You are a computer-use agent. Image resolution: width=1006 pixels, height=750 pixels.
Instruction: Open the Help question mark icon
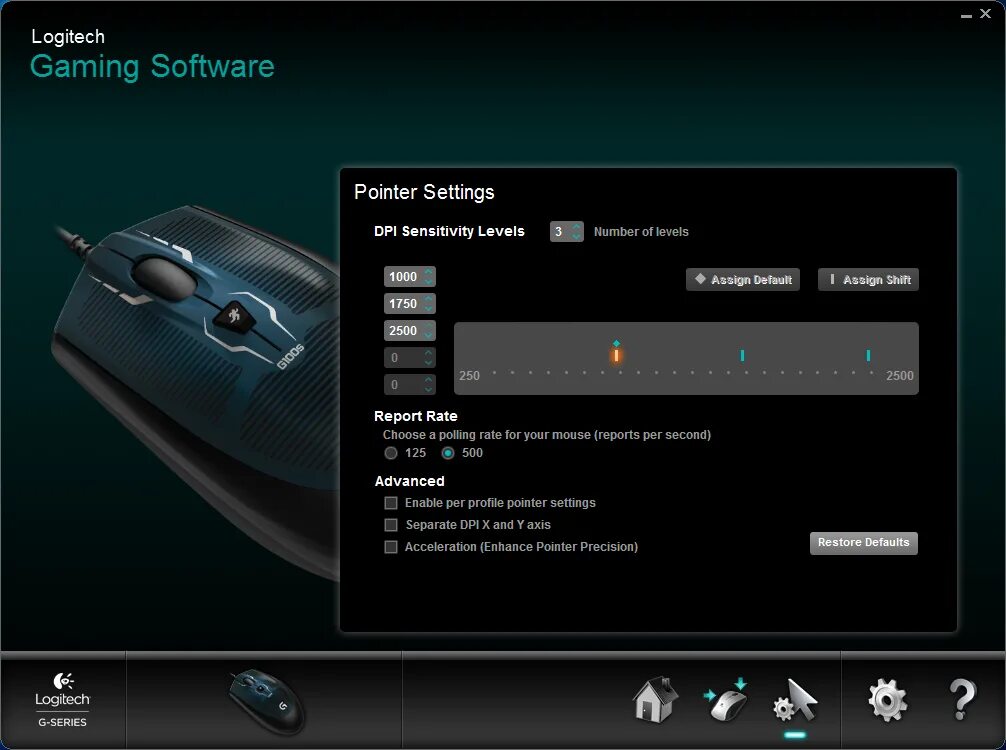[x=962, y=700]
